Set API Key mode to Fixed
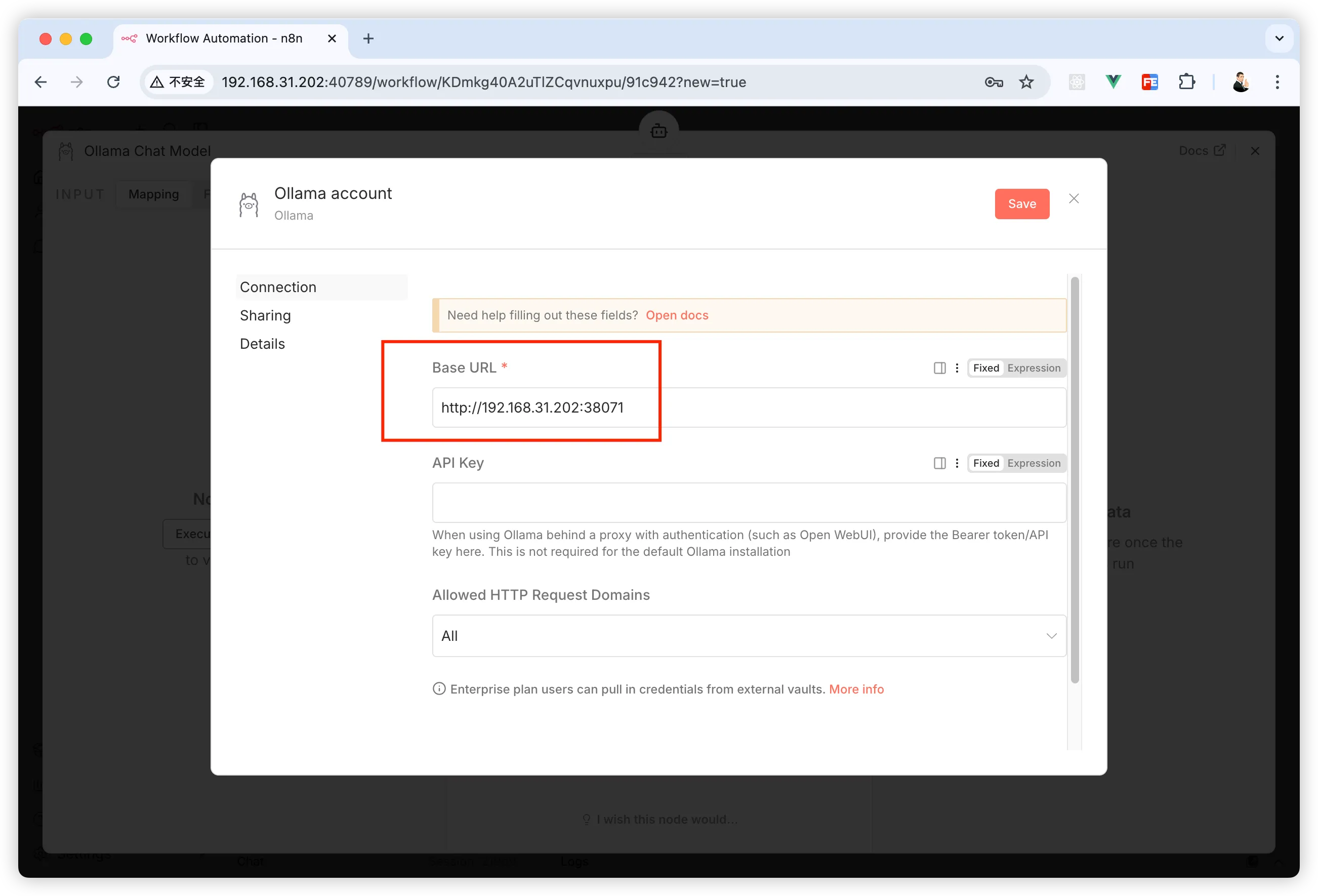The image size is (1318, 896). click(985, 463)
